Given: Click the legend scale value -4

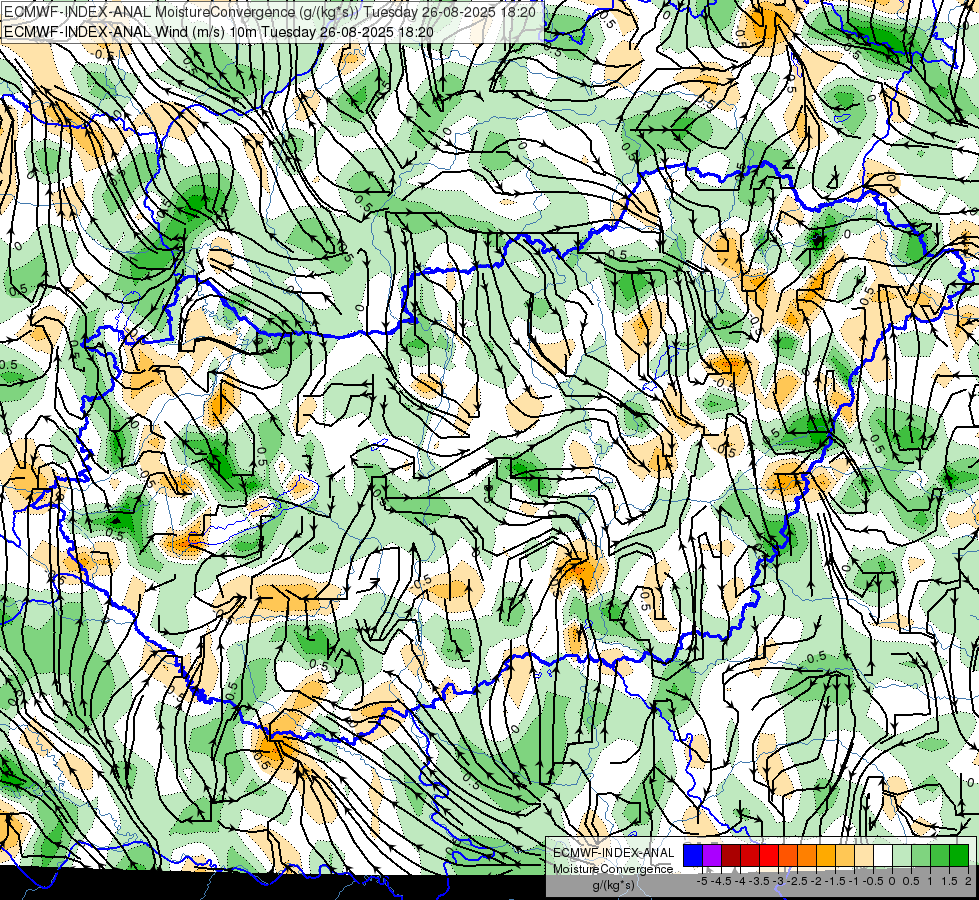Looking at the screenshot, I should click(x=740, y=881).
